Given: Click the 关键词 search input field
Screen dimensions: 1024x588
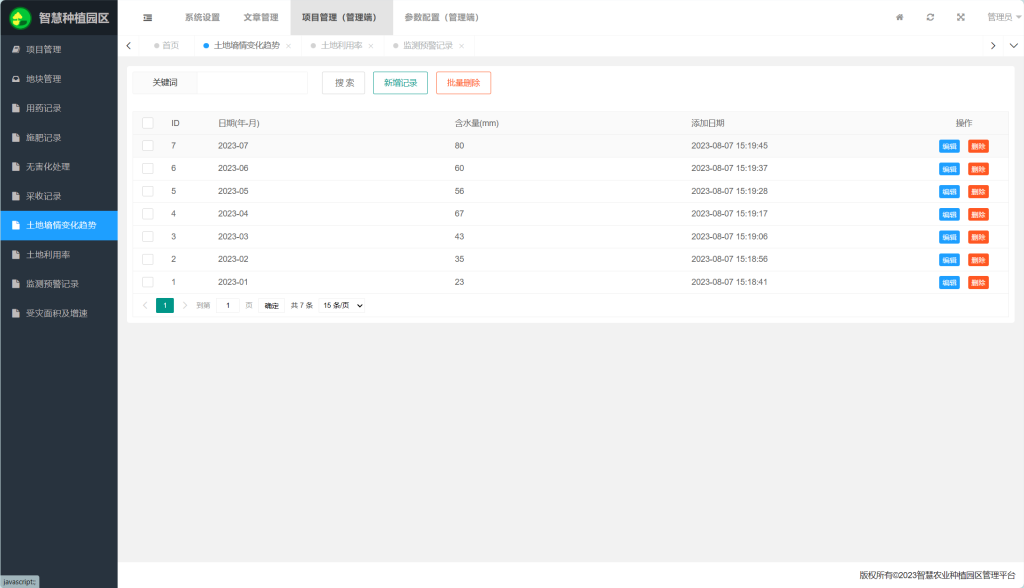Looking at the screenshot, I should tap(252, 83).
